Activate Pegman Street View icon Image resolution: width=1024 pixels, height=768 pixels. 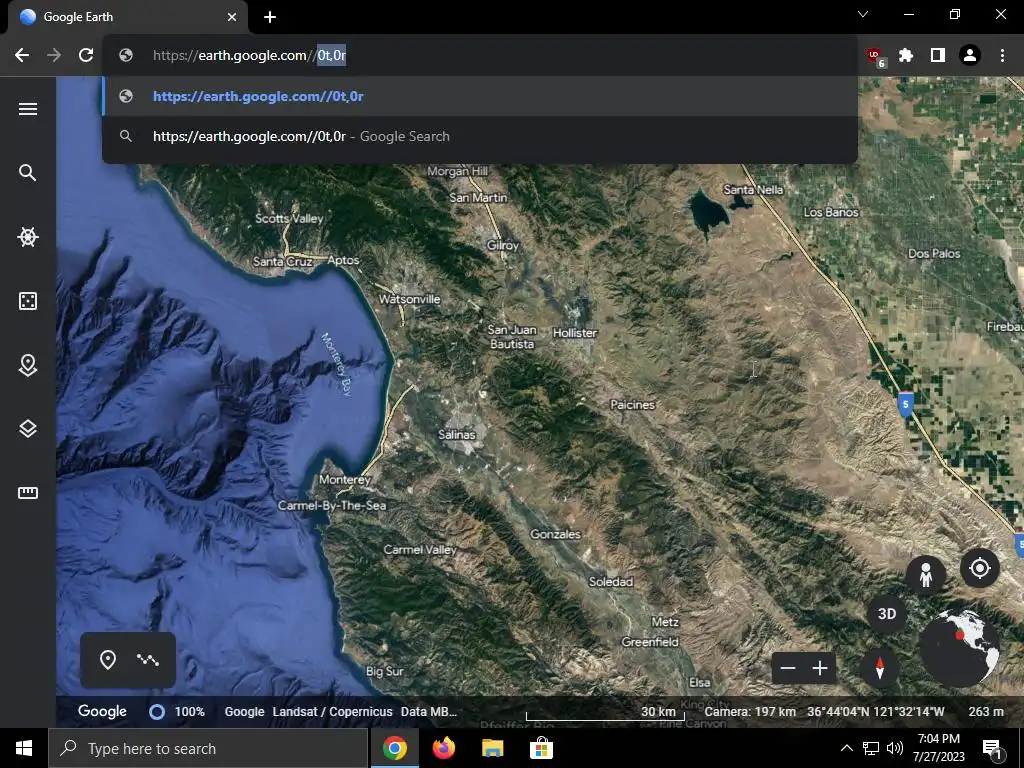925,575
